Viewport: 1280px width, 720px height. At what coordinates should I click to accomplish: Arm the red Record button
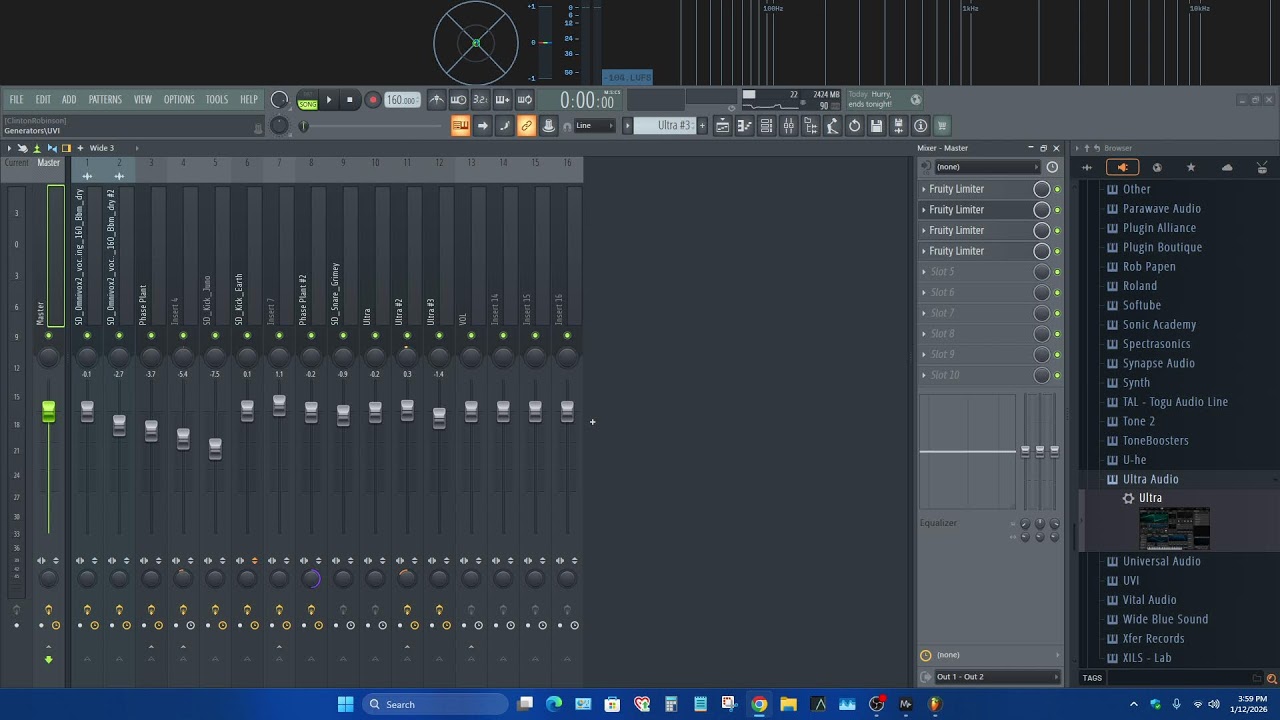tap(372, 100)
